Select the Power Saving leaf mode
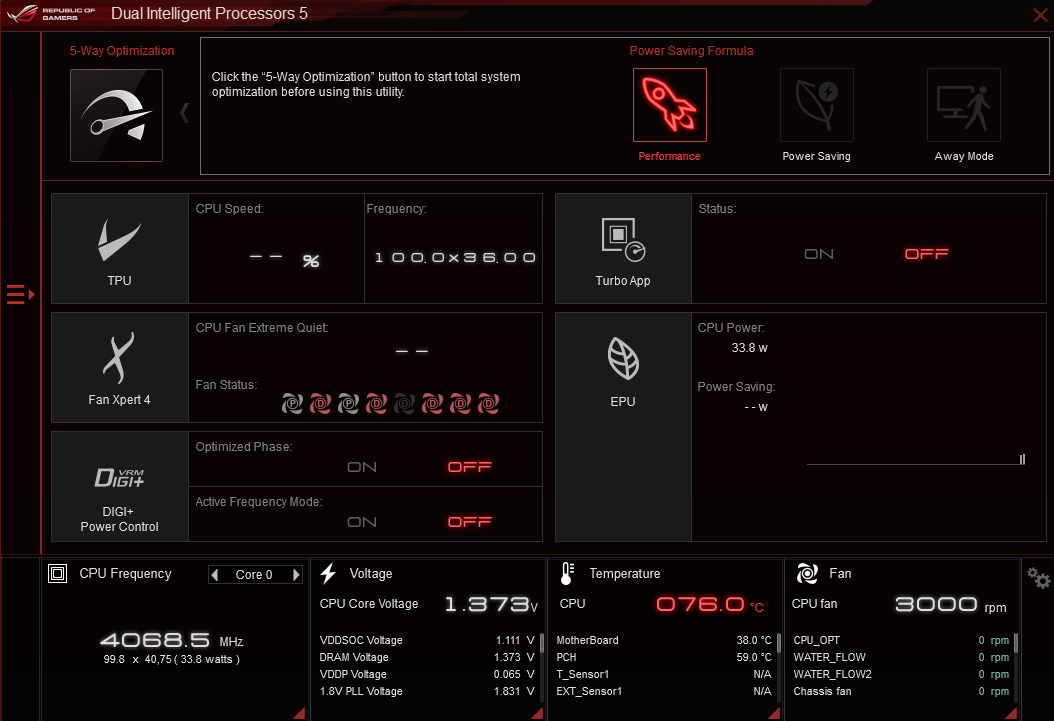The height and width of the screenshot is (721, 1054). (x=816, y=105)
